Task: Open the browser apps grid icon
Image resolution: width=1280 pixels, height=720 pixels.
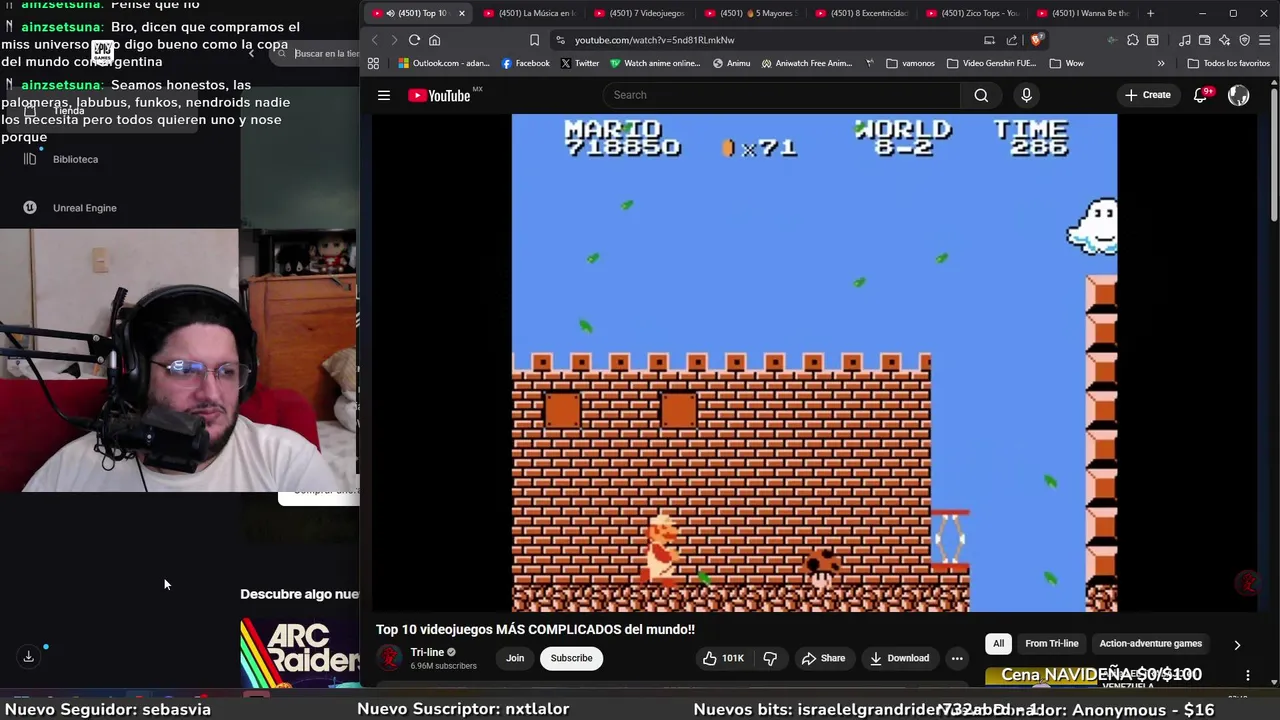Action: click(x=373, y=63)
